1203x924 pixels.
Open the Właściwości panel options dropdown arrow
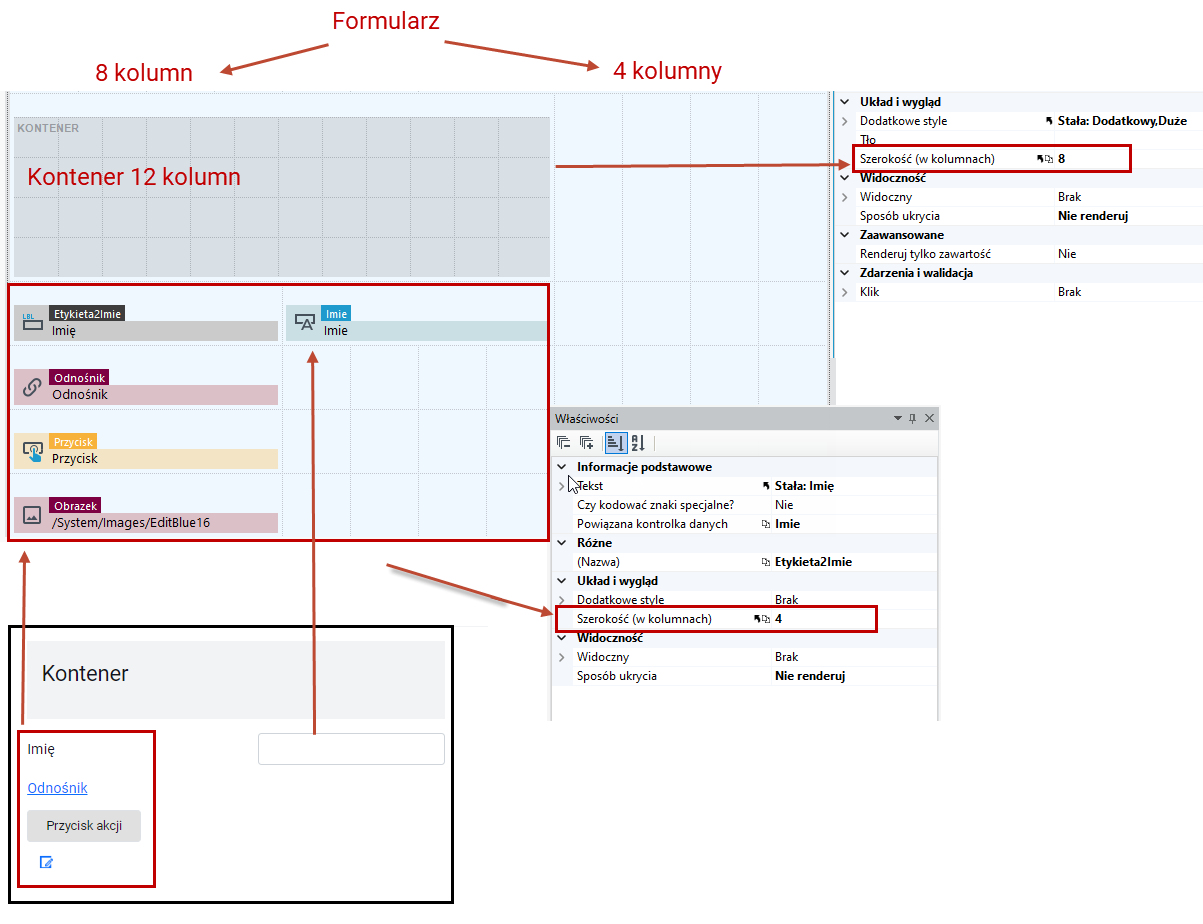click(896, 418)
